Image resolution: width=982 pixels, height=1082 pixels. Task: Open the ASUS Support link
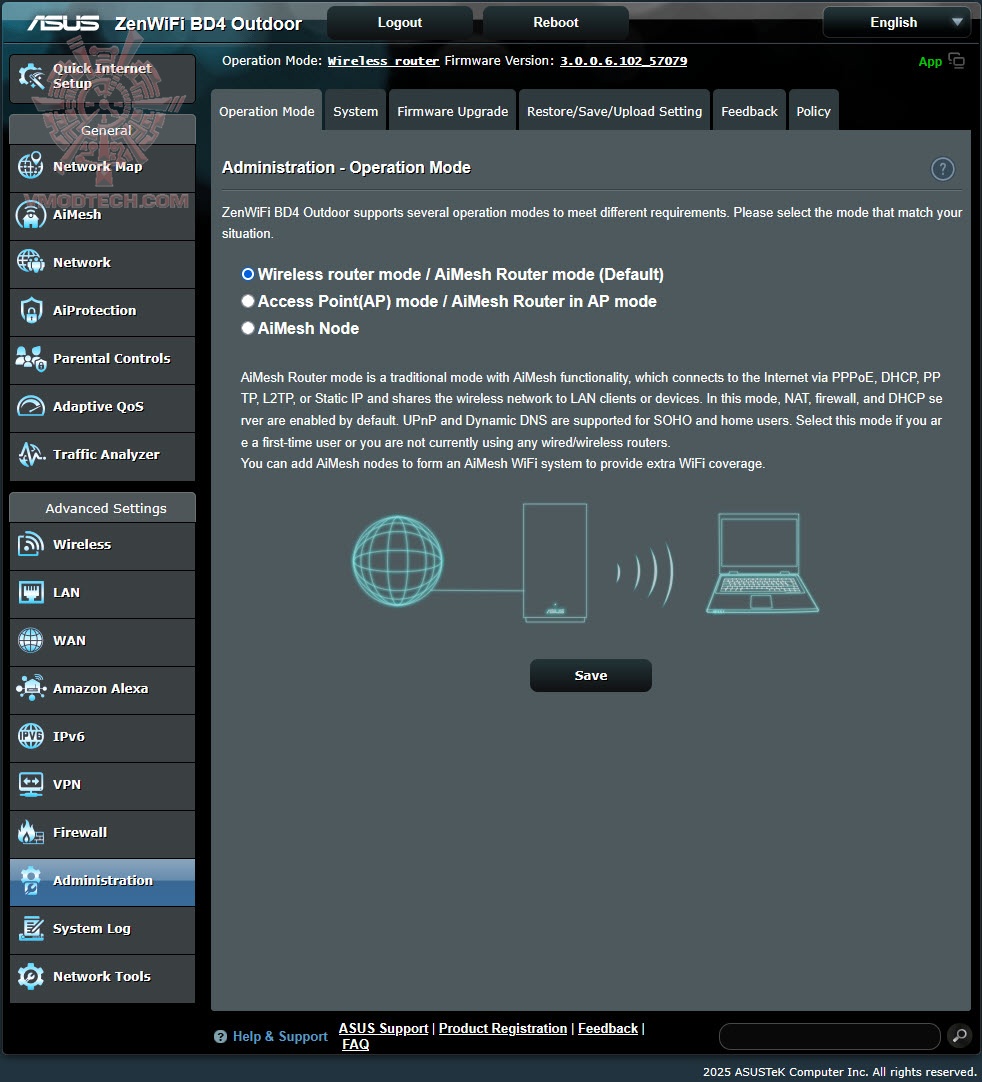pyautogui.click(x=383, y=1028)
